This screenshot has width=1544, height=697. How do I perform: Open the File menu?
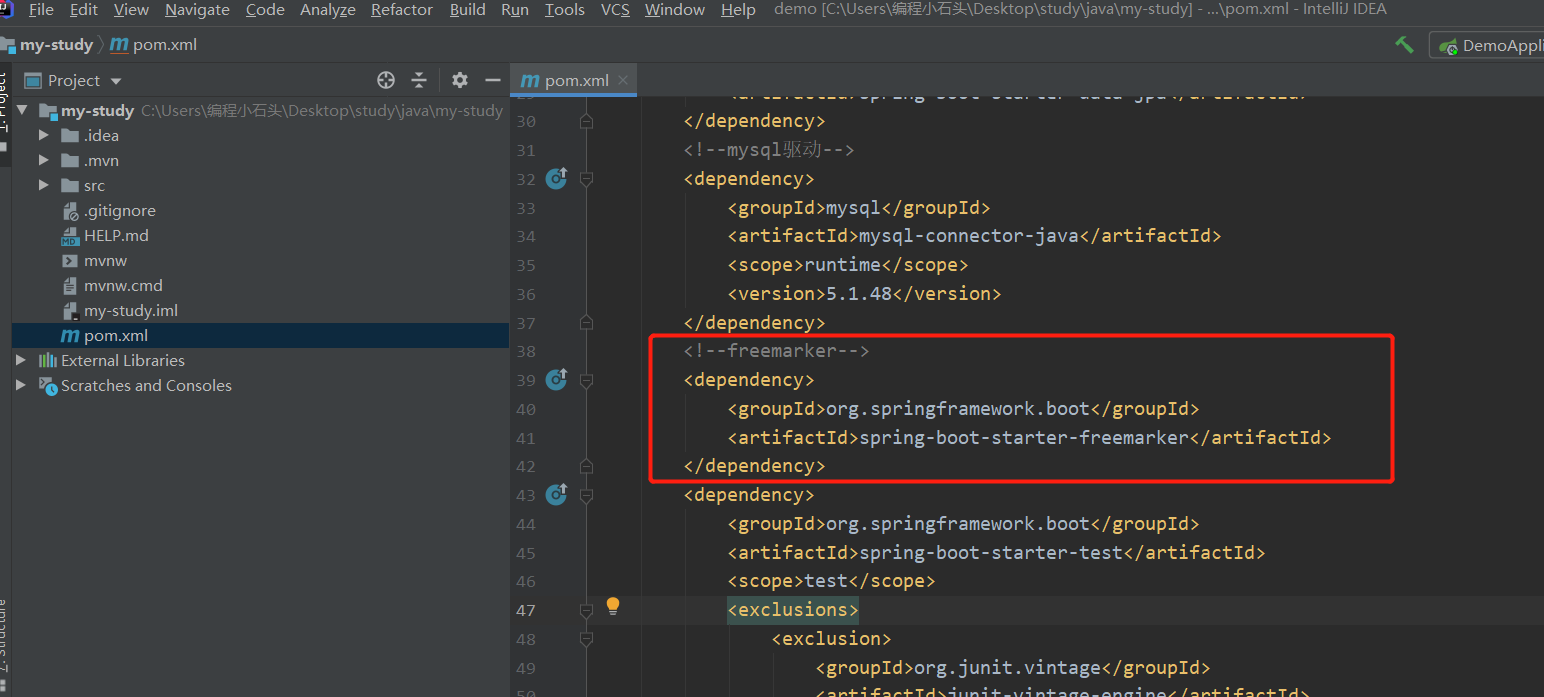pos(41,10)
